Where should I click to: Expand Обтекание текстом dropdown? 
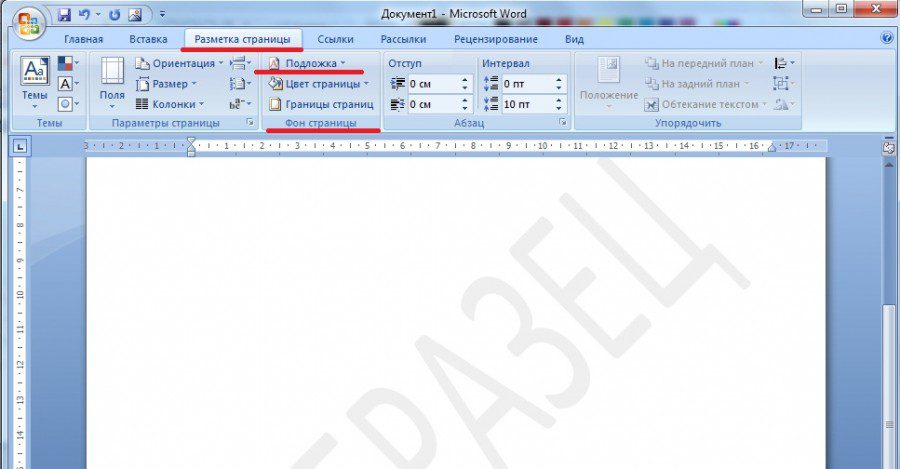[705, 104]
